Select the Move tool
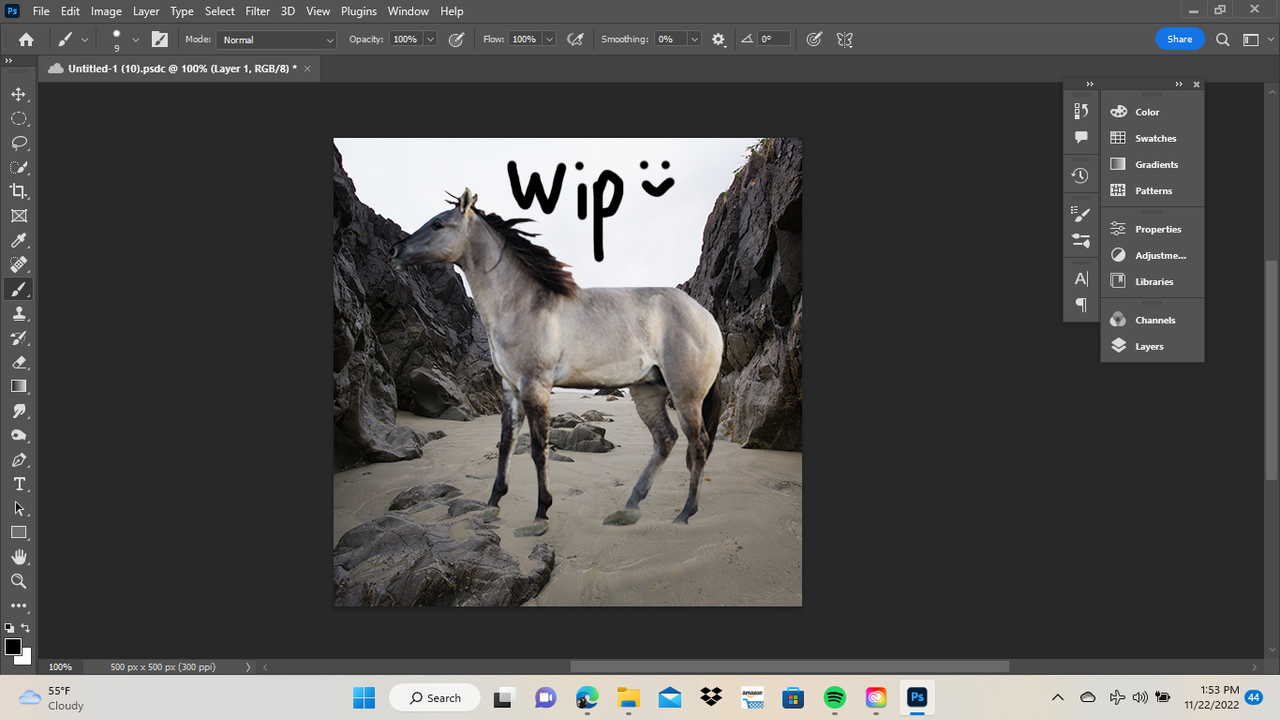1280x720 pixels. pyautogui.click(x=19, y=94)
